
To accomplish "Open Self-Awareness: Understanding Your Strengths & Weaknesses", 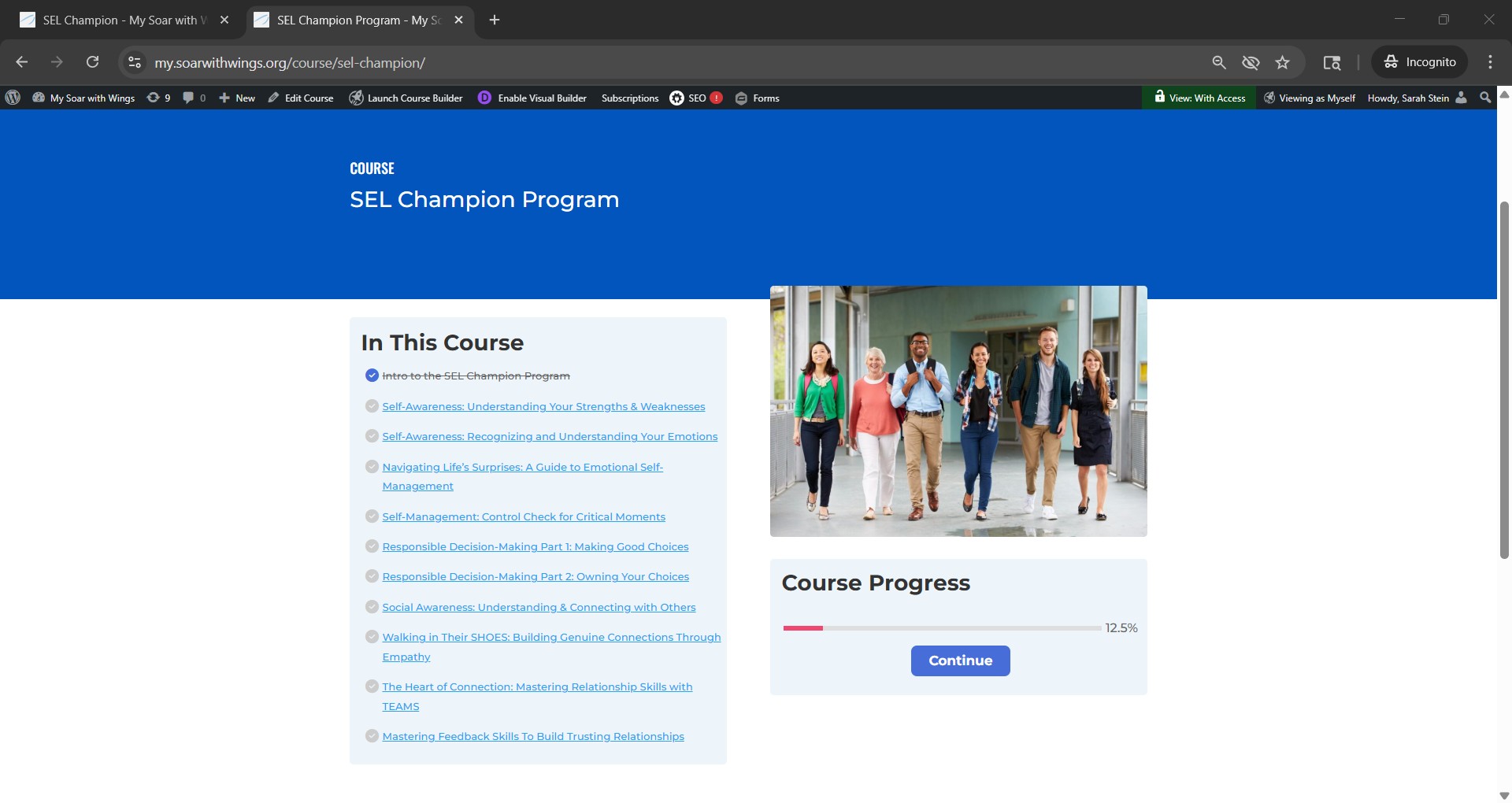I will [x=543, y=406].
